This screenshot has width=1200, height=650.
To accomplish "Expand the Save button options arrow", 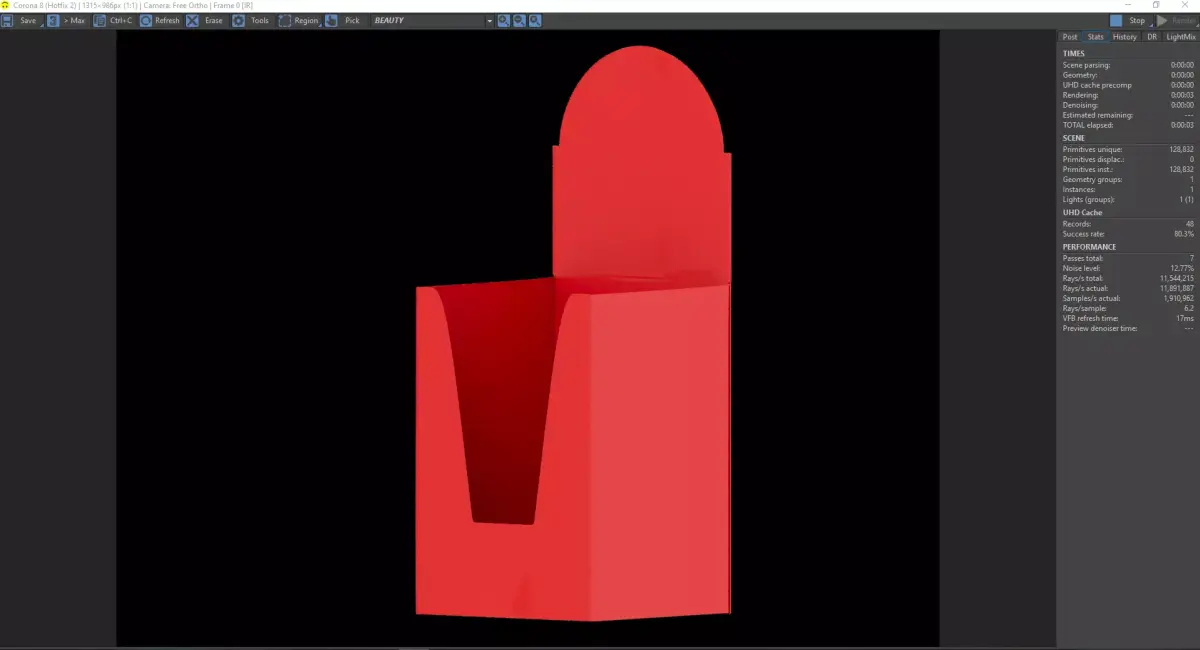I will tap(44, 24).
